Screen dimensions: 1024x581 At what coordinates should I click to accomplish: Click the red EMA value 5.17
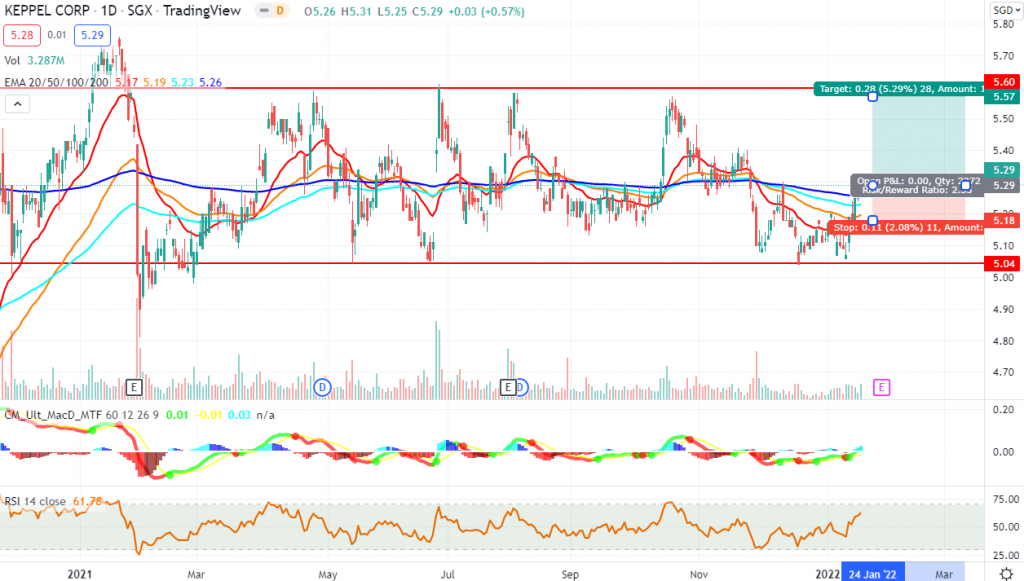(x=127, y=83)
